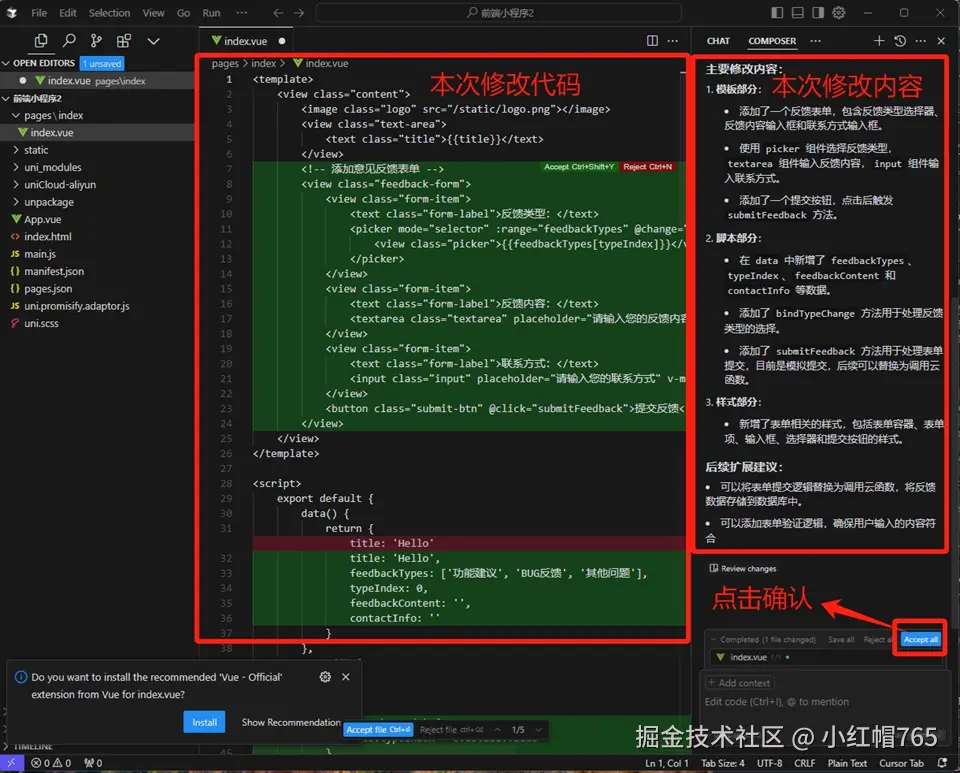This screenshot has width=960, height=773.
Task: Toggle the bottom panel layout button
Action: (799, 13)
